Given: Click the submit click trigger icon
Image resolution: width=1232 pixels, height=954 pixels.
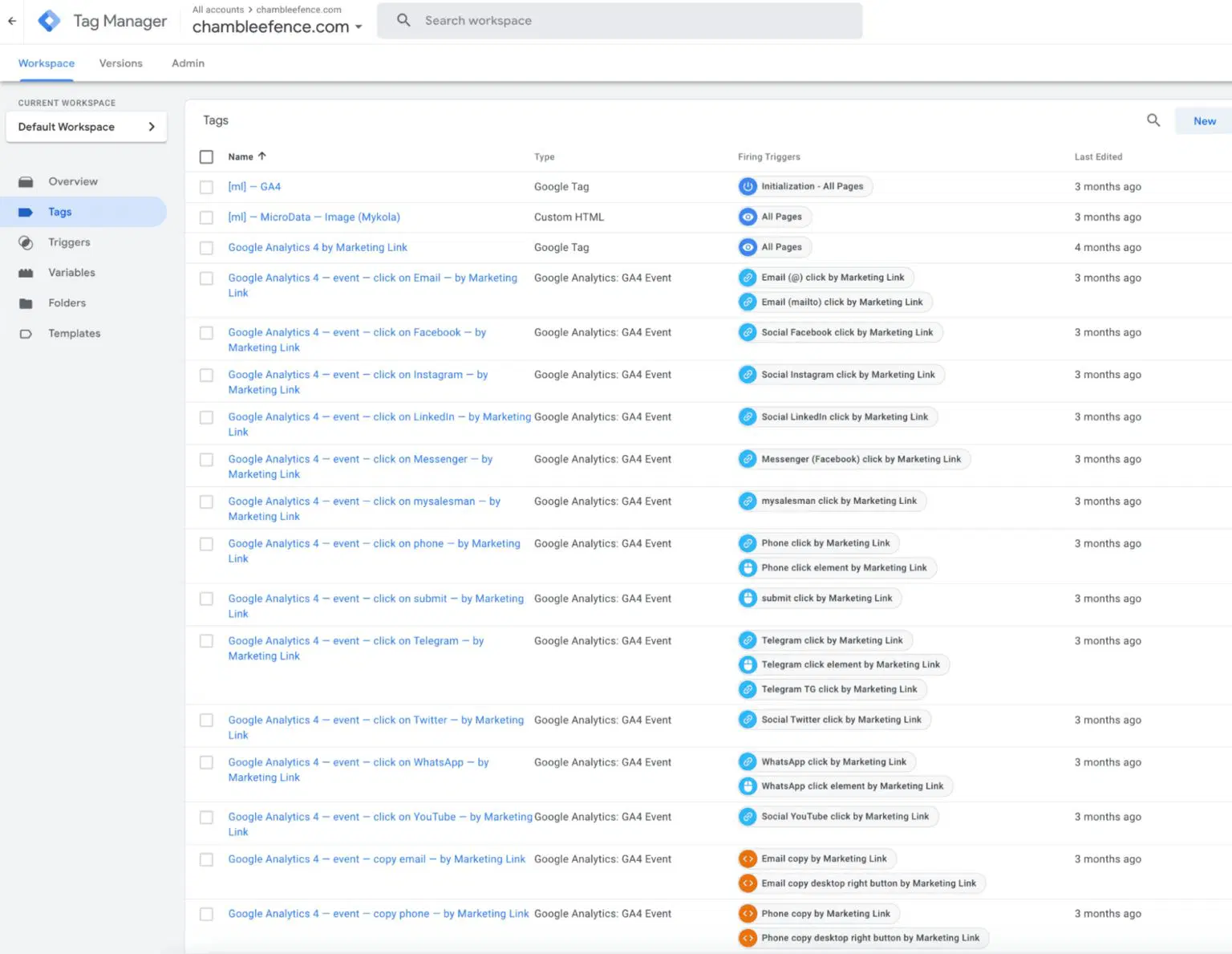Looking at the screenshot, I should pos(748,598).
